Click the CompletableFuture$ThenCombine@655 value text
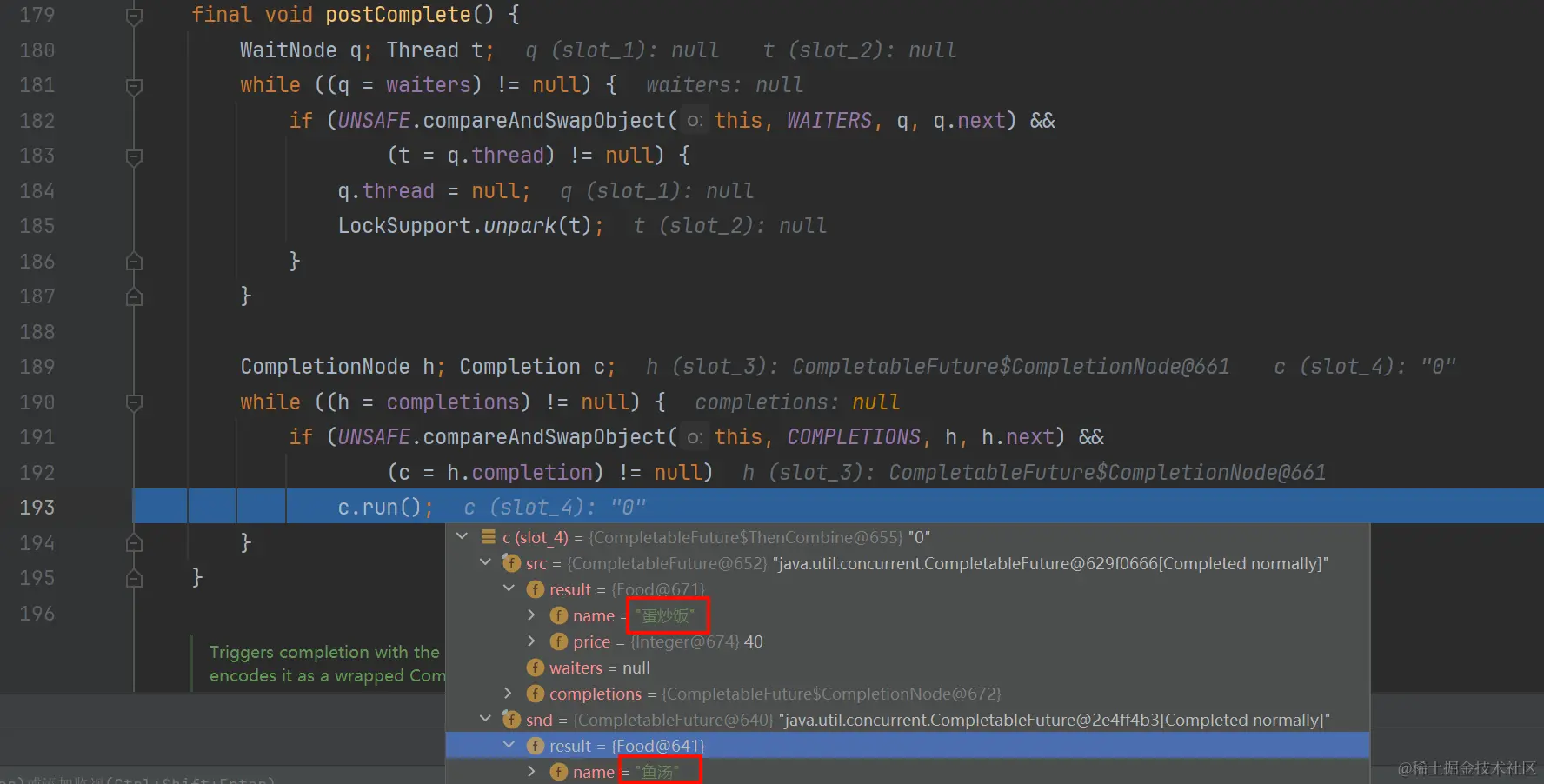This screenshot has height=784, width=1544. (746, 537)
